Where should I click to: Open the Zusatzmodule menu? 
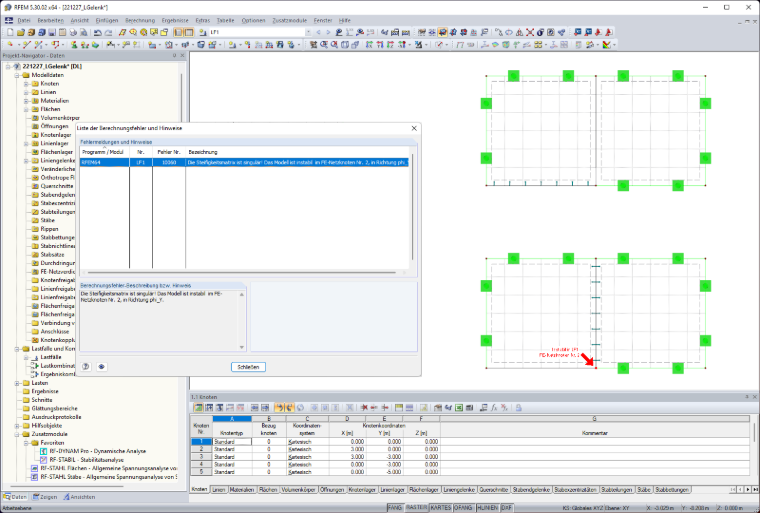[x=289, y=20]
